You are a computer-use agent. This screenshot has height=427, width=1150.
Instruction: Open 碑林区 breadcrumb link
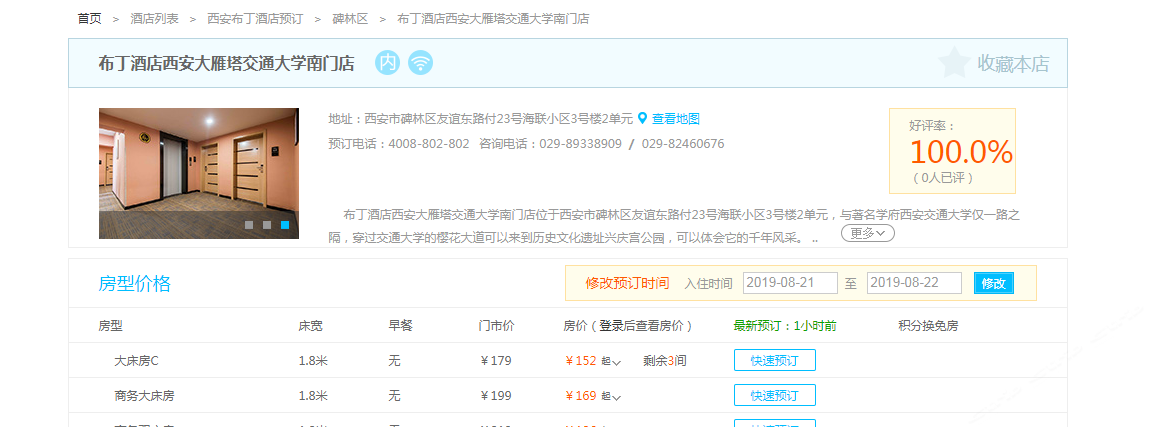(351, 18)
